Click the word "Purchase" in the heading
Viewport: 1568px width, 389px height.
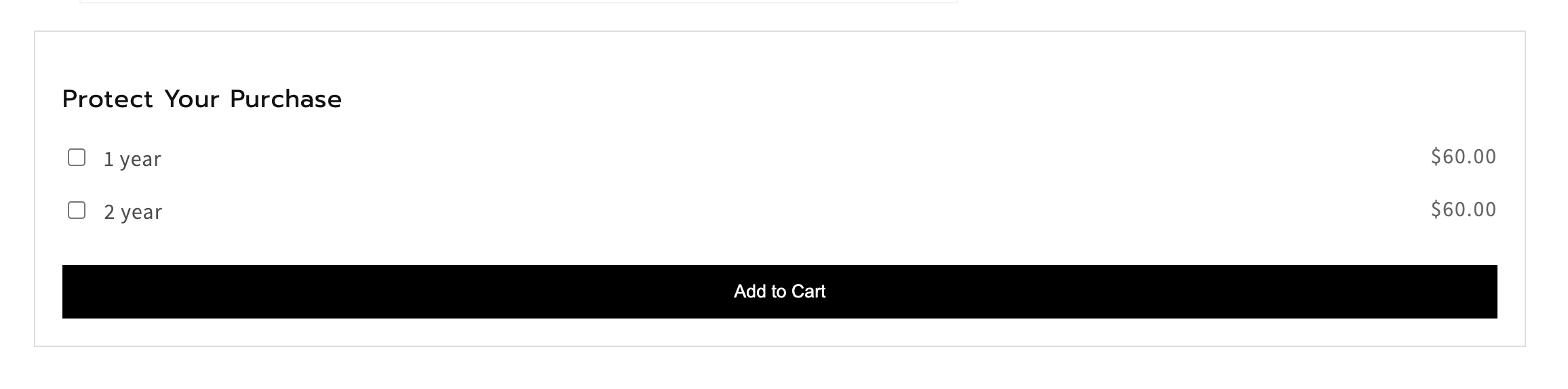pyautogui.click(x=286, y=100)
